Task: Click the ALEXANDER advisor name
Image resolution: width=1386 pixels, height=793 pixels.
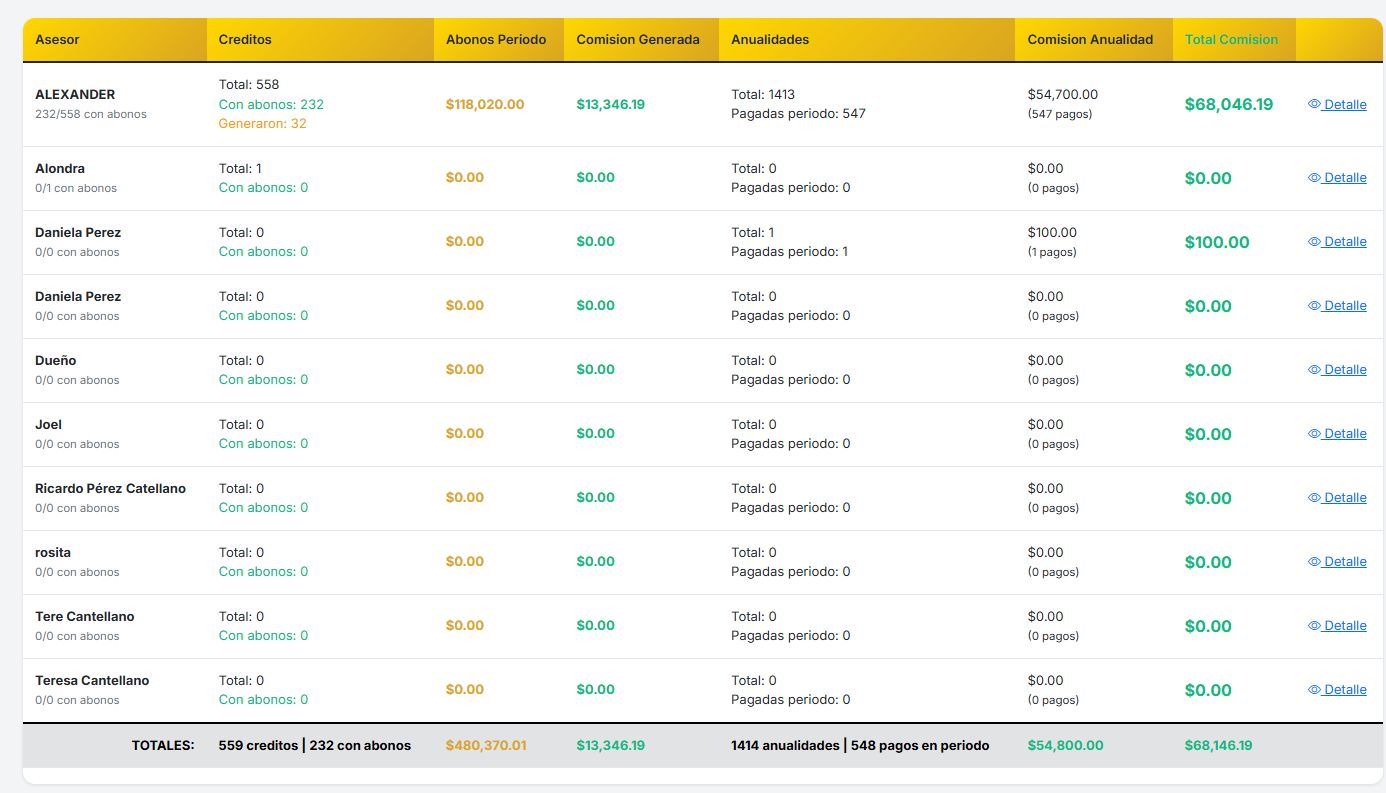Action: pos(75,94)
